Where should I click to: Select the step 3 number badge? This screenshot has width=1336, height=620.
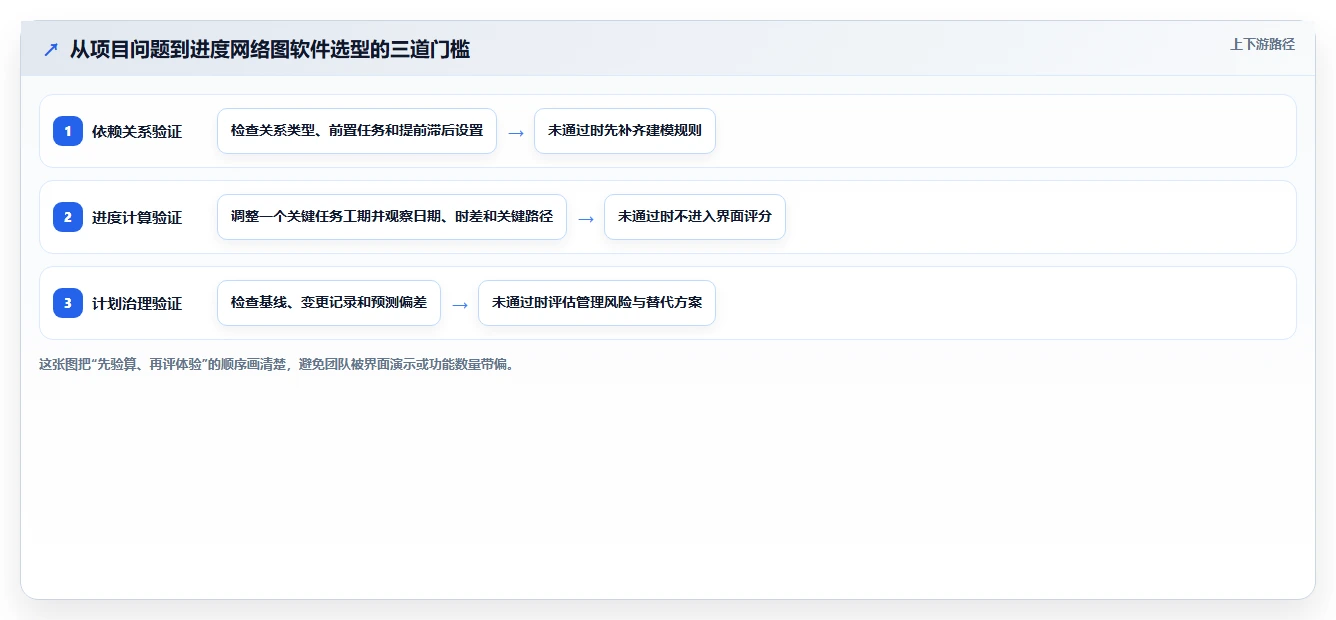(68, 303)
